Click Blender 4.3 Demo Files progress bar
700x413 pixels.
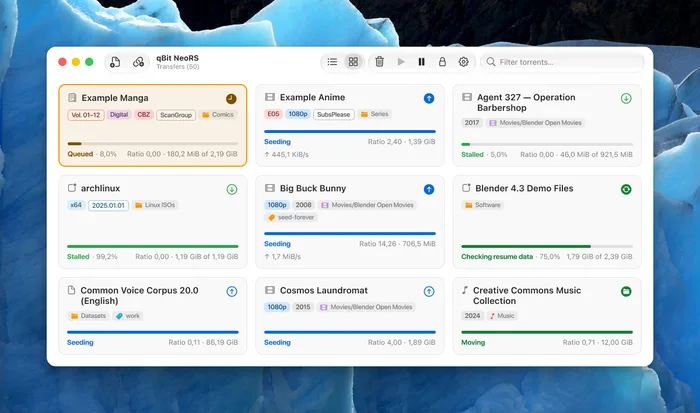[x=547, y=246]
